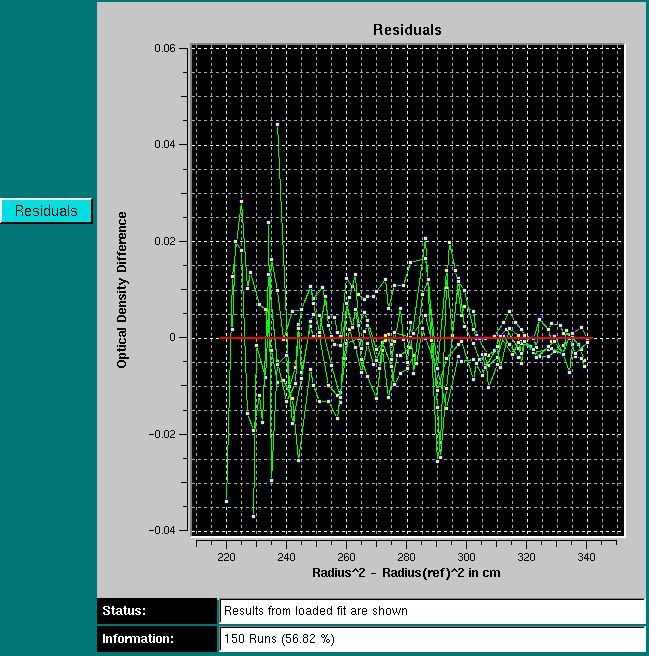Click the Optical Density Difference axis label
The image size is (649, 656).
point(122,289)
